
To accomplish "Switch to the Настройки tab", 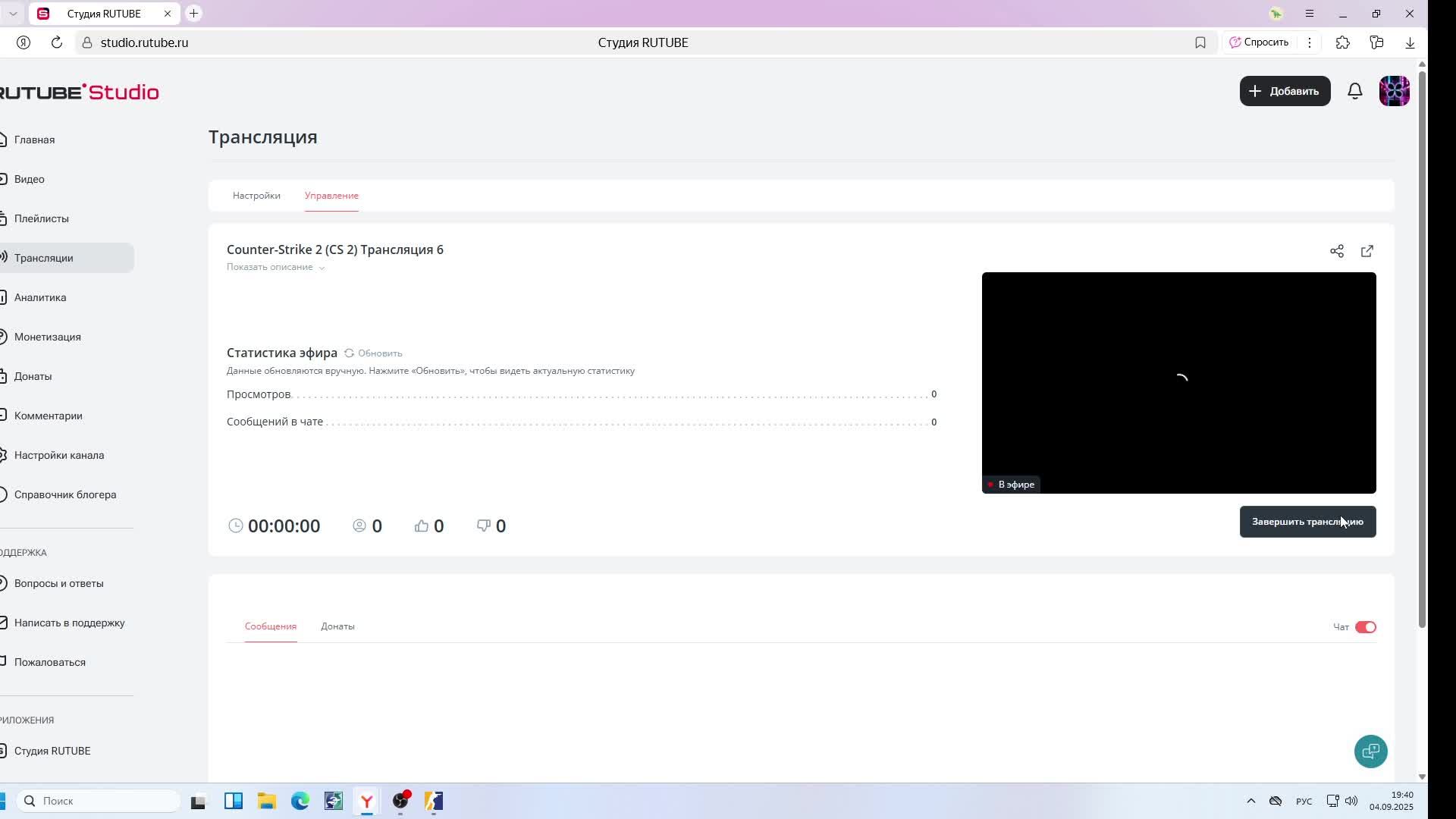I will 256,196.
